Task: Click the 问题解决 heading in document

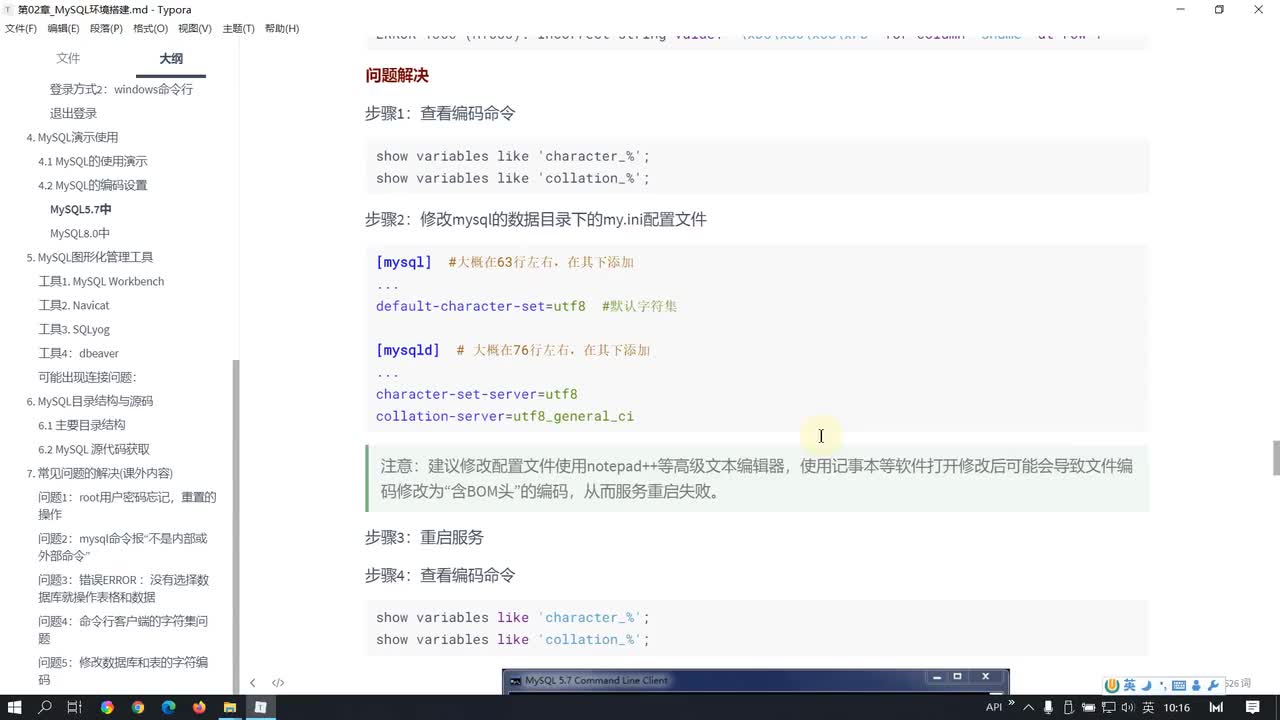Action: click(x=397, y=75)
